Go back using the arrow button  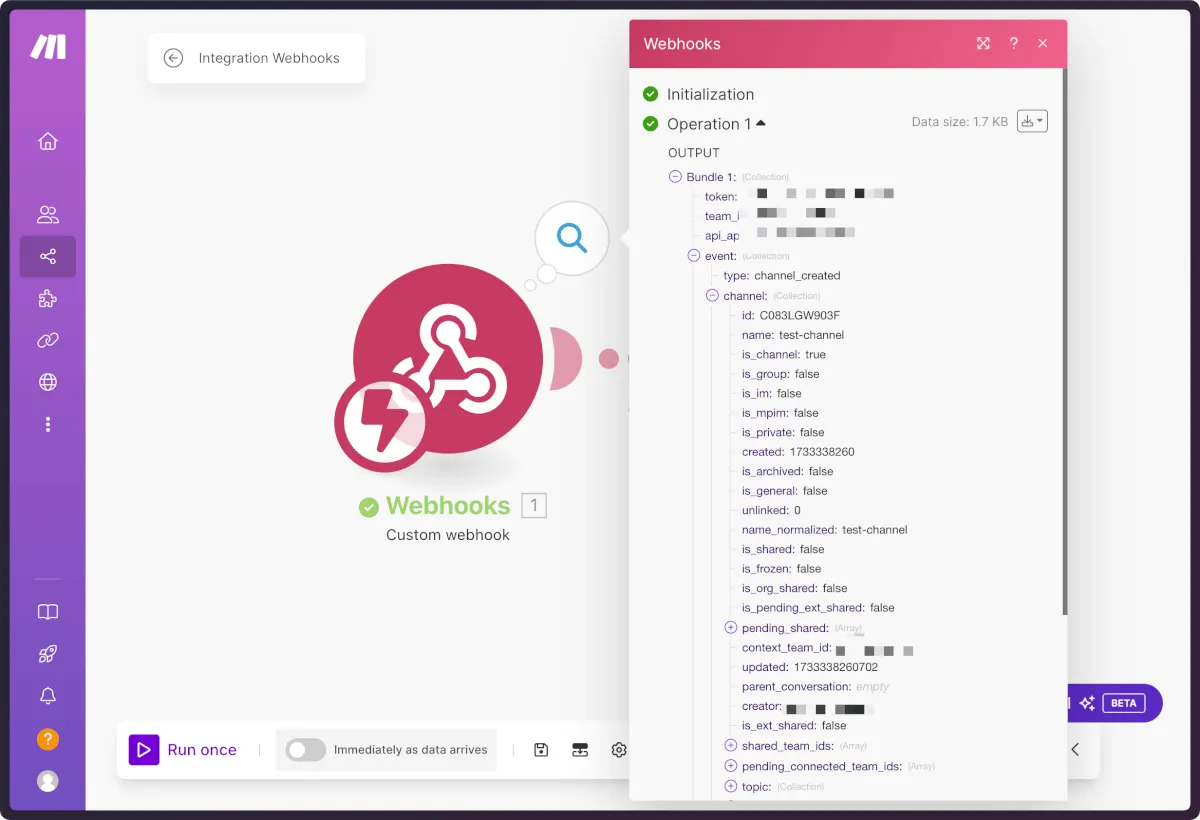tap(173, 58)
